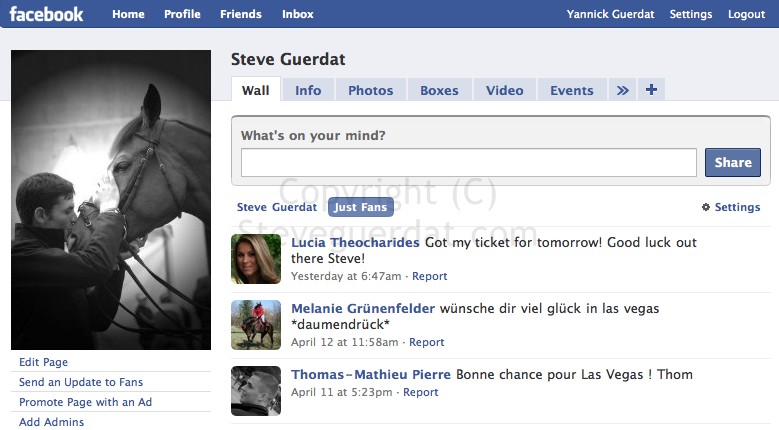This screenshot has height=430, width=779.
Task: Switch to the Info tab
Action: point(308,90)
